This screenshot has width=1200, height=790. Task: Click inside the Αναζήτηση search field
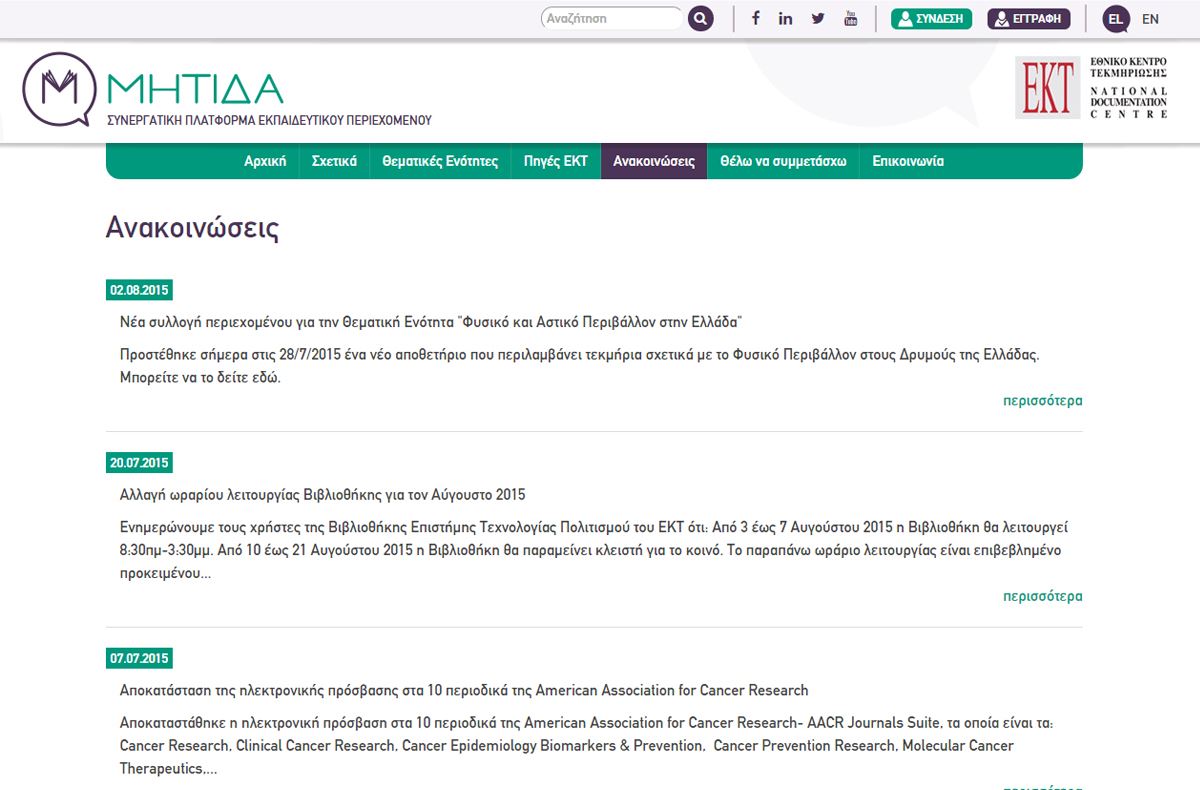point(610,18)
